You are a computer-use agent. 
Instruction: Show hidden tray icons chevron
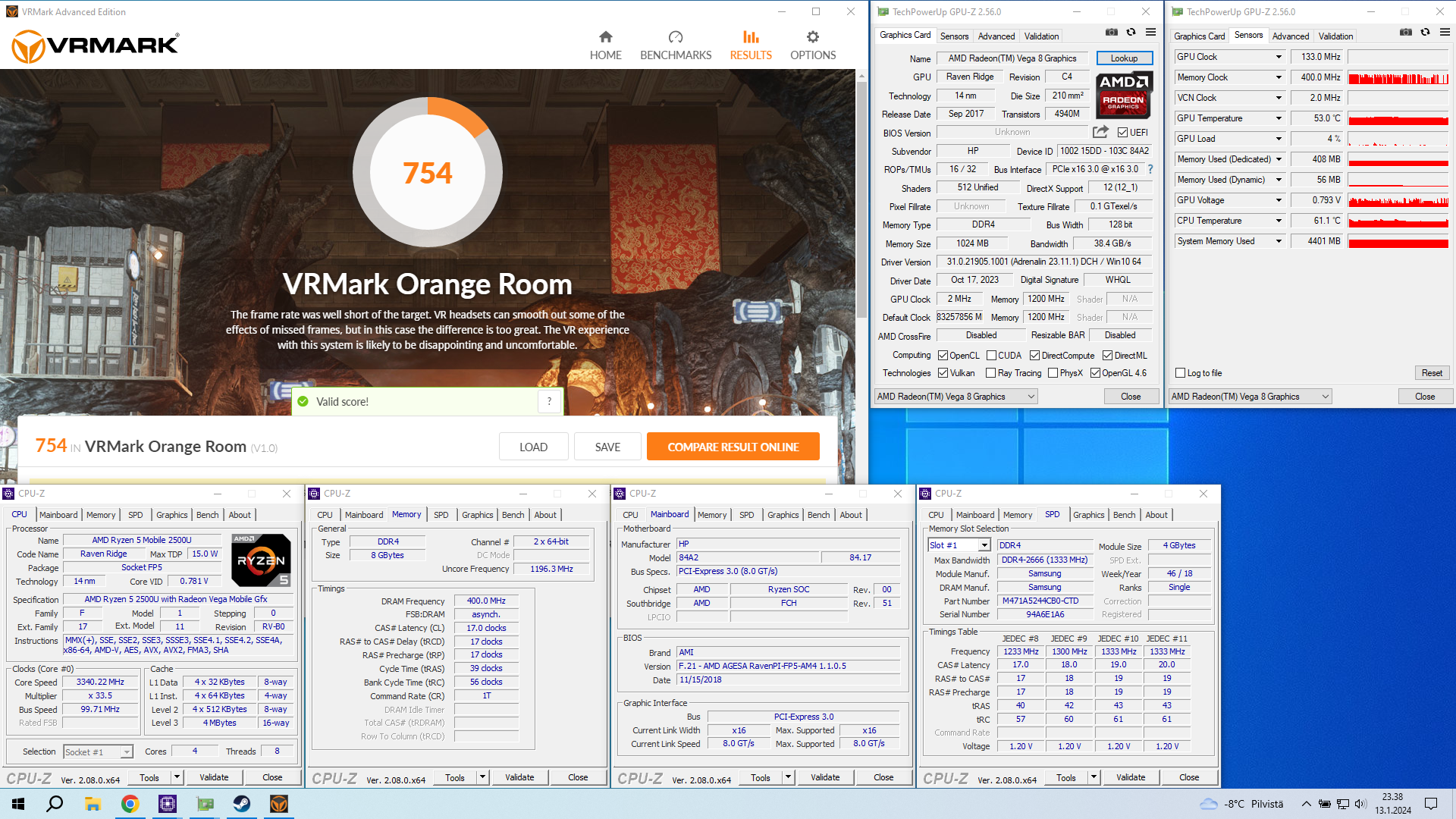(1306, 804)
